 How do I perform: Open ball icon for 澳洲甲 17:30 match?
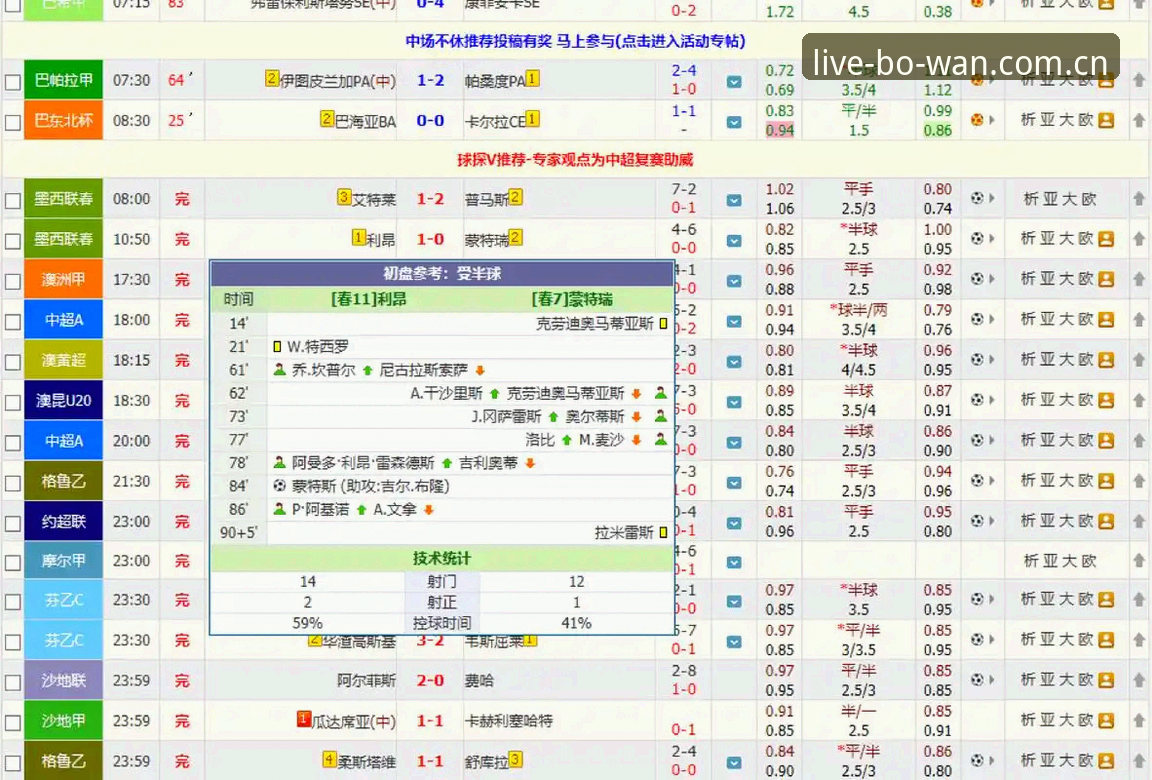tap(977, 279)
